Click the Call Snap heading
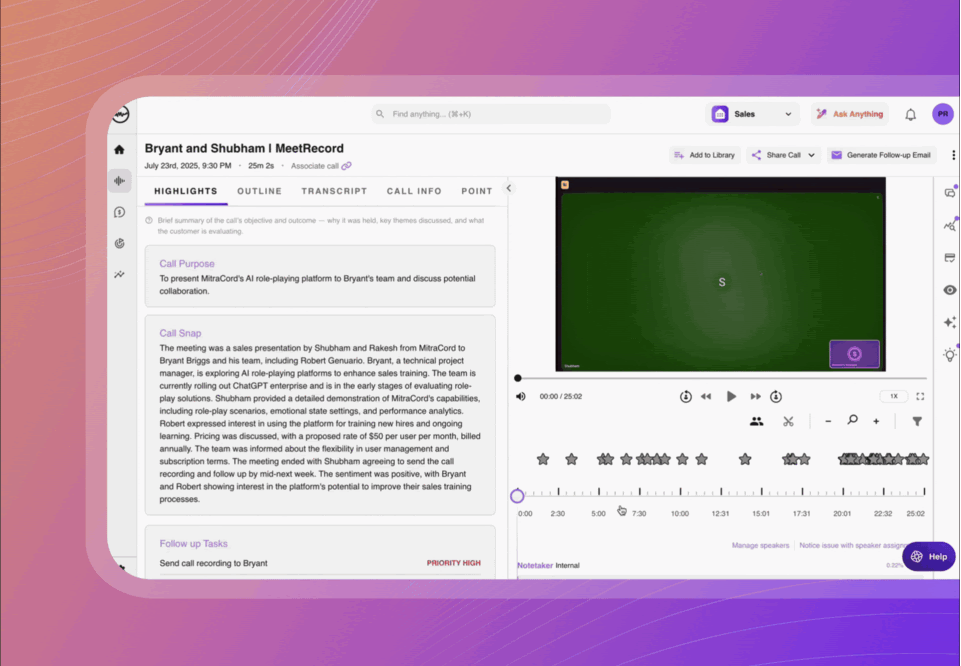Image resolution: width=961 pixels, height=666 pixels. coord(180,333)
